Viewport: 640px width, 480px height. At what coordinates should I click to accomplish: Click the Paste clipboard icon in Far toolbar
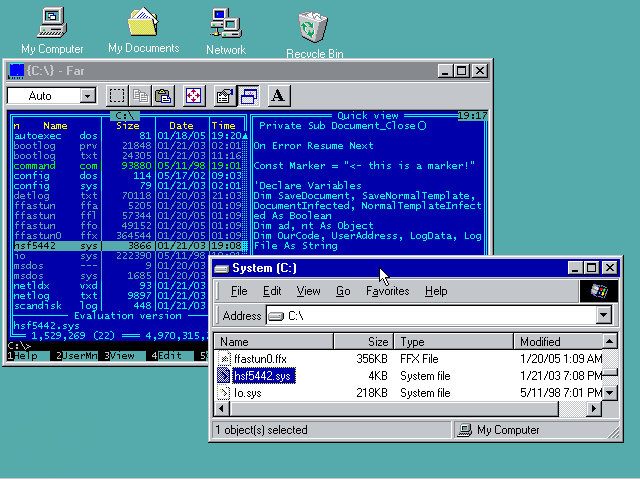[163, 96]
